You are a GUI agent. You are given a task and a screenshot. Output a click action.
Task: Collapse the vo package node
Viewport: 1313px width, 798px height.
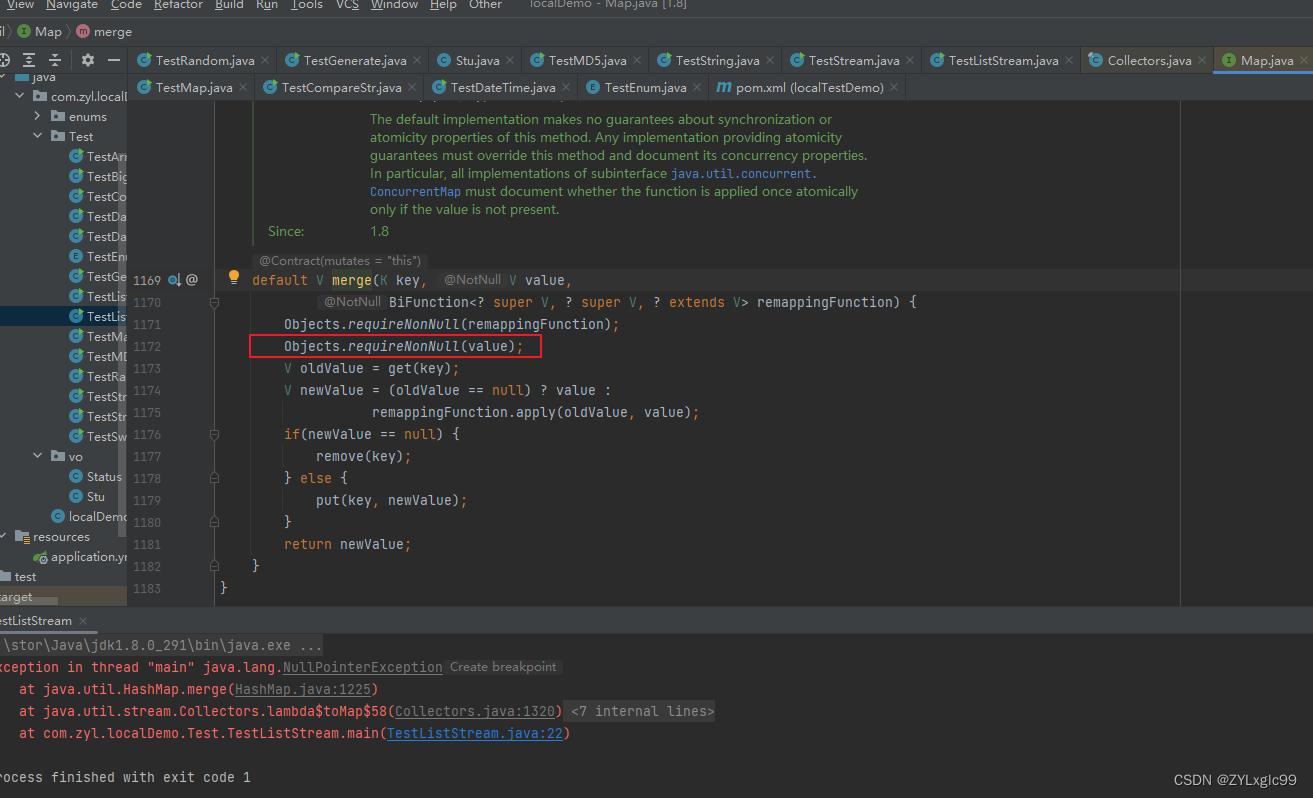click(x=39, y=457)
